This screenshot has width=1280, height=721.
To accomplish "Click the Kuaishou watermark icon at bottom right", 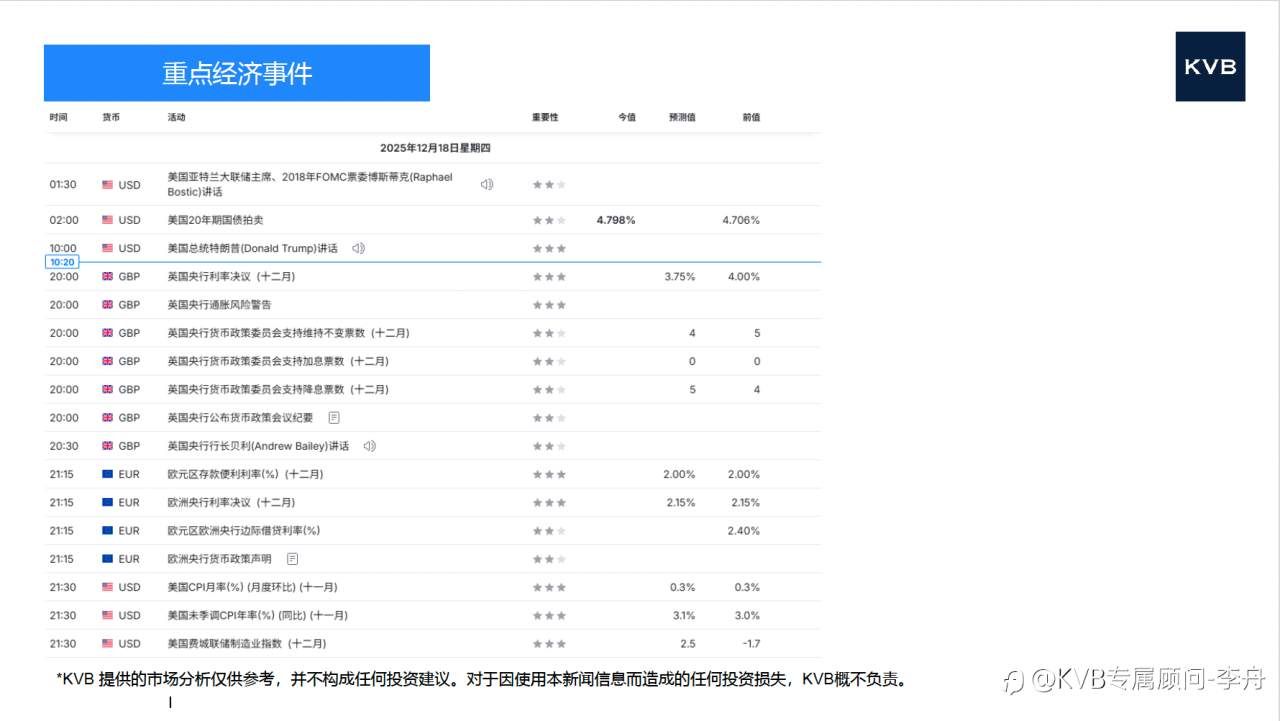I will pos(1012,678).
